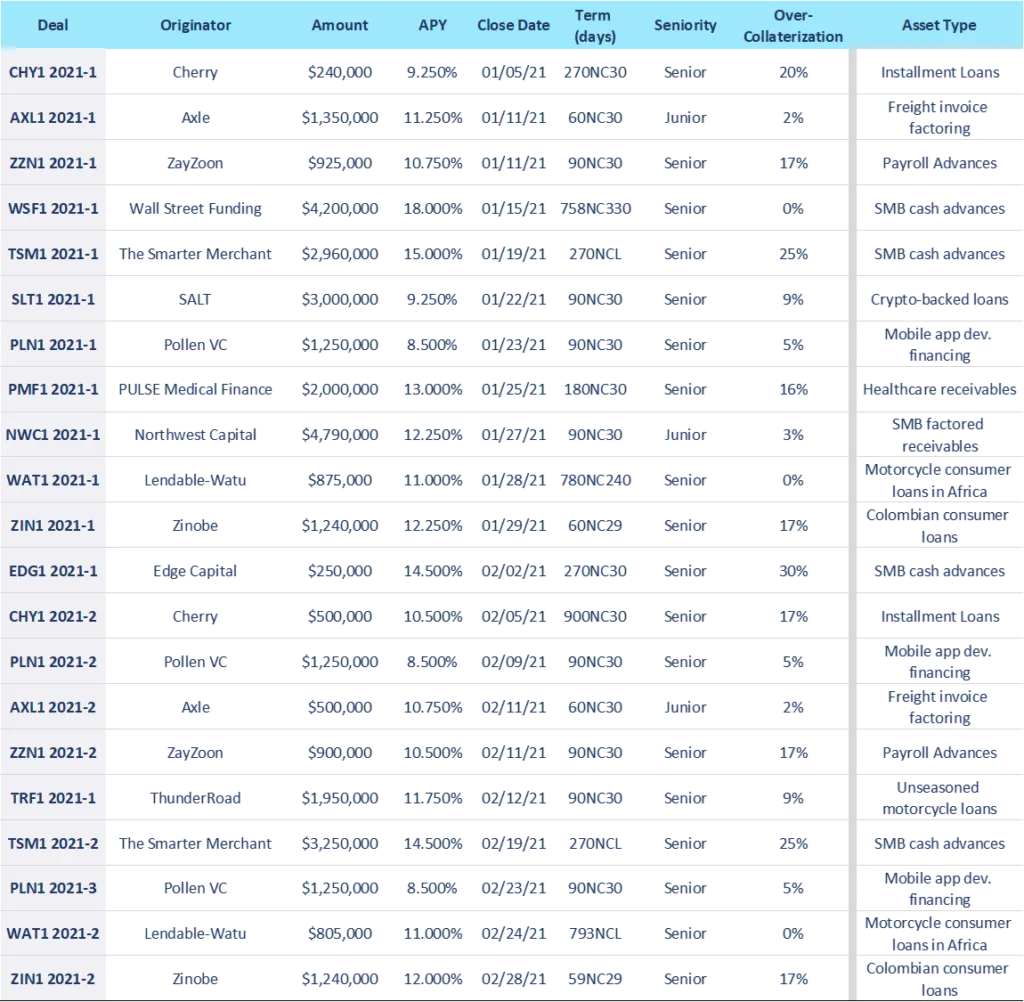Viewport: 1024px width, 1002px height.
Task: Click the 20% over-collateralization value
Action: (x=793, y=72)
